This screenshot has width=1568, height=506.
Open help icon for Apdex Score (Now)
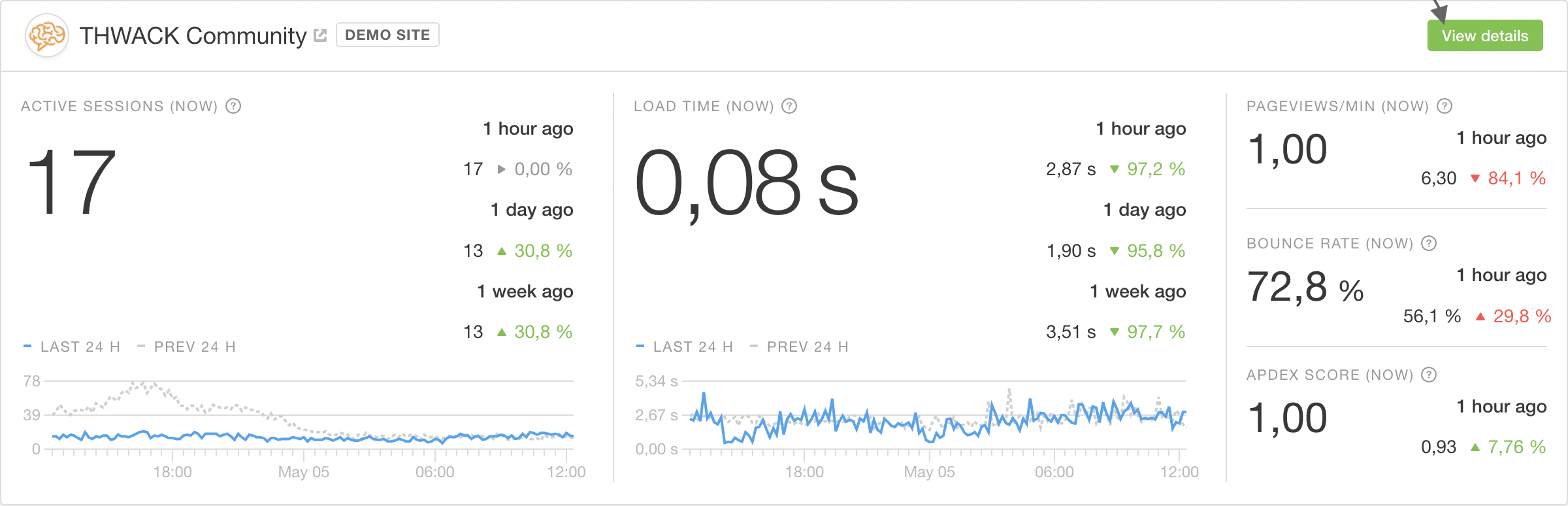1429,375
